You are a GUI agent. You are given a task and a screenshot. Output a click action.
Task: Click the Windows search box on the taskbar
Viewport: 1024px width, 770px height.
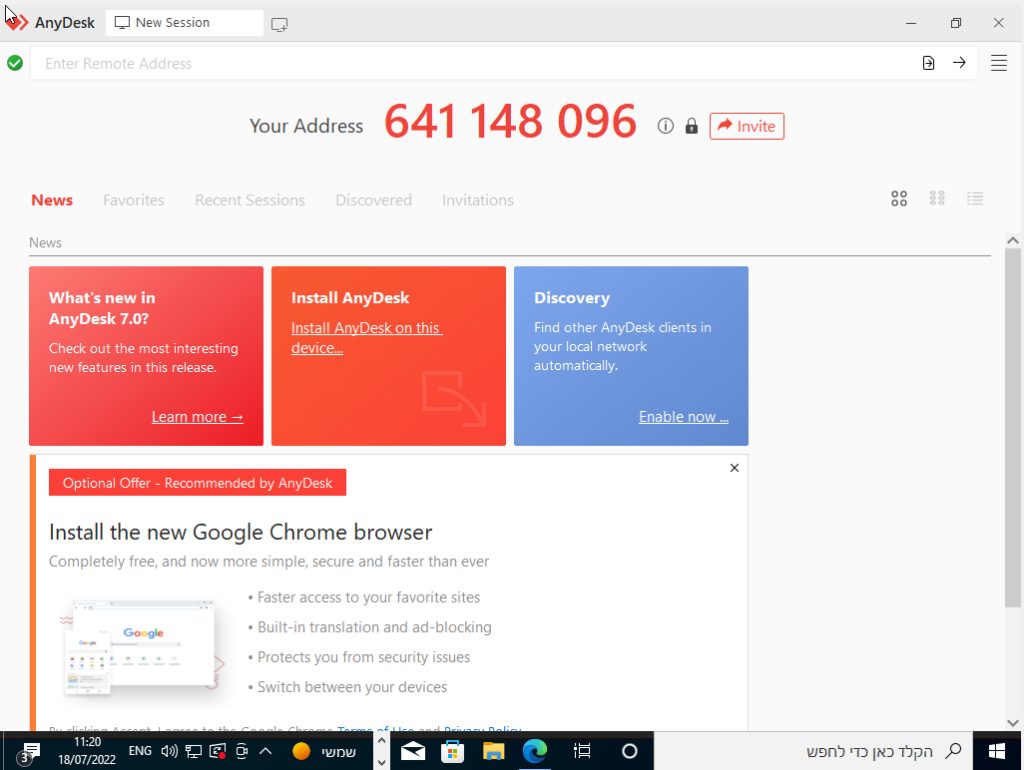point(813,751)
